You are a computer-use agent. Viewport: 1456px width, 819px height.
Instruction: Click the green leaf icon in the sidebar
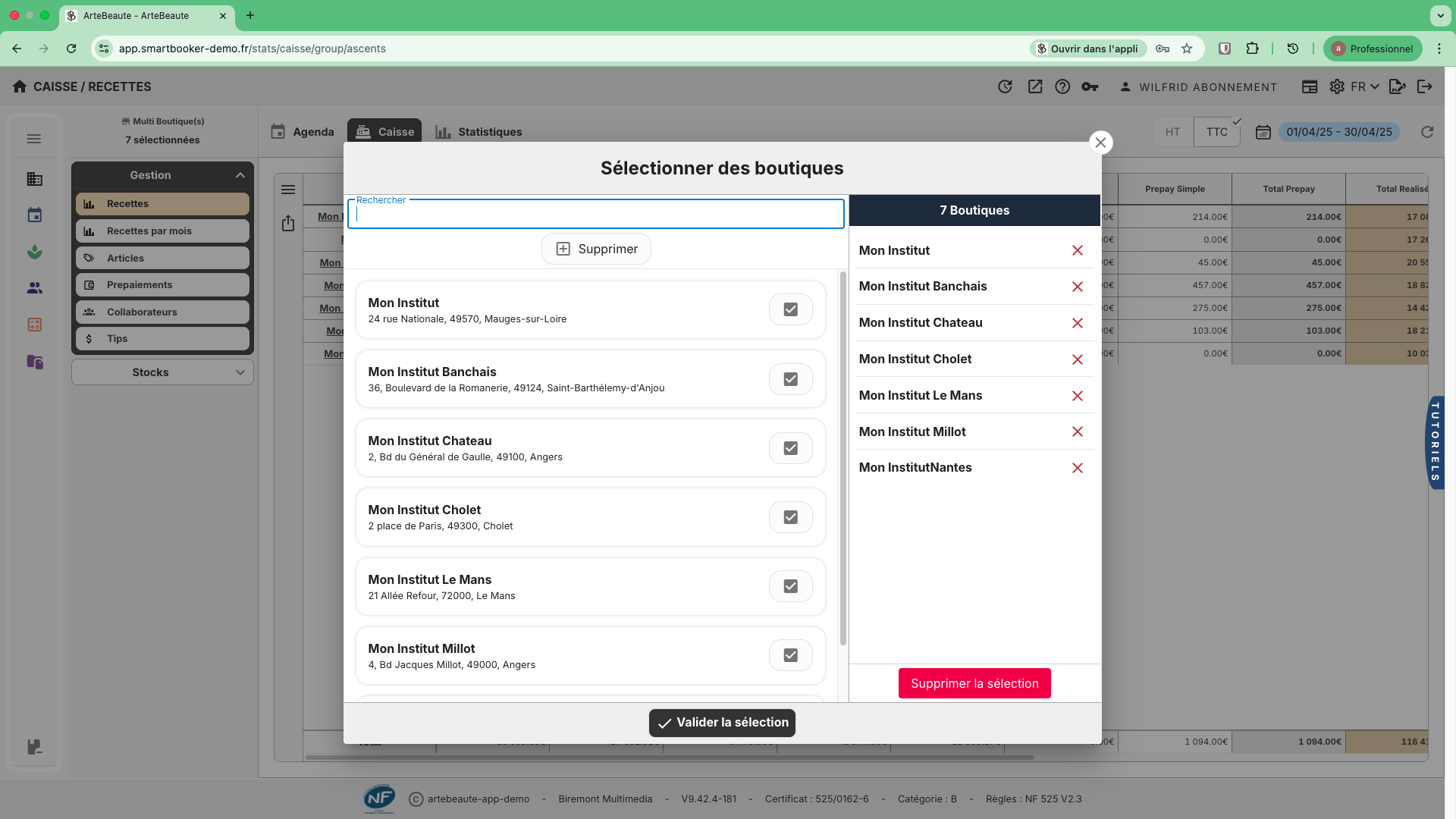tap(34, 252)
